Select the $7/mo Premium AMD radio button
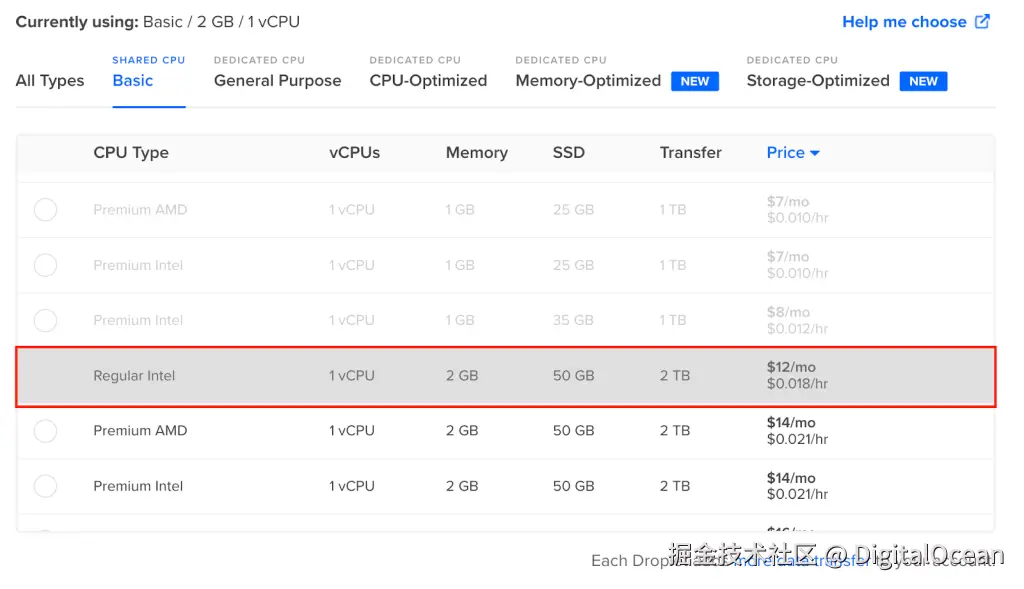The height and width of the screenshot is (589, 1024). click(x=45, y=210)
